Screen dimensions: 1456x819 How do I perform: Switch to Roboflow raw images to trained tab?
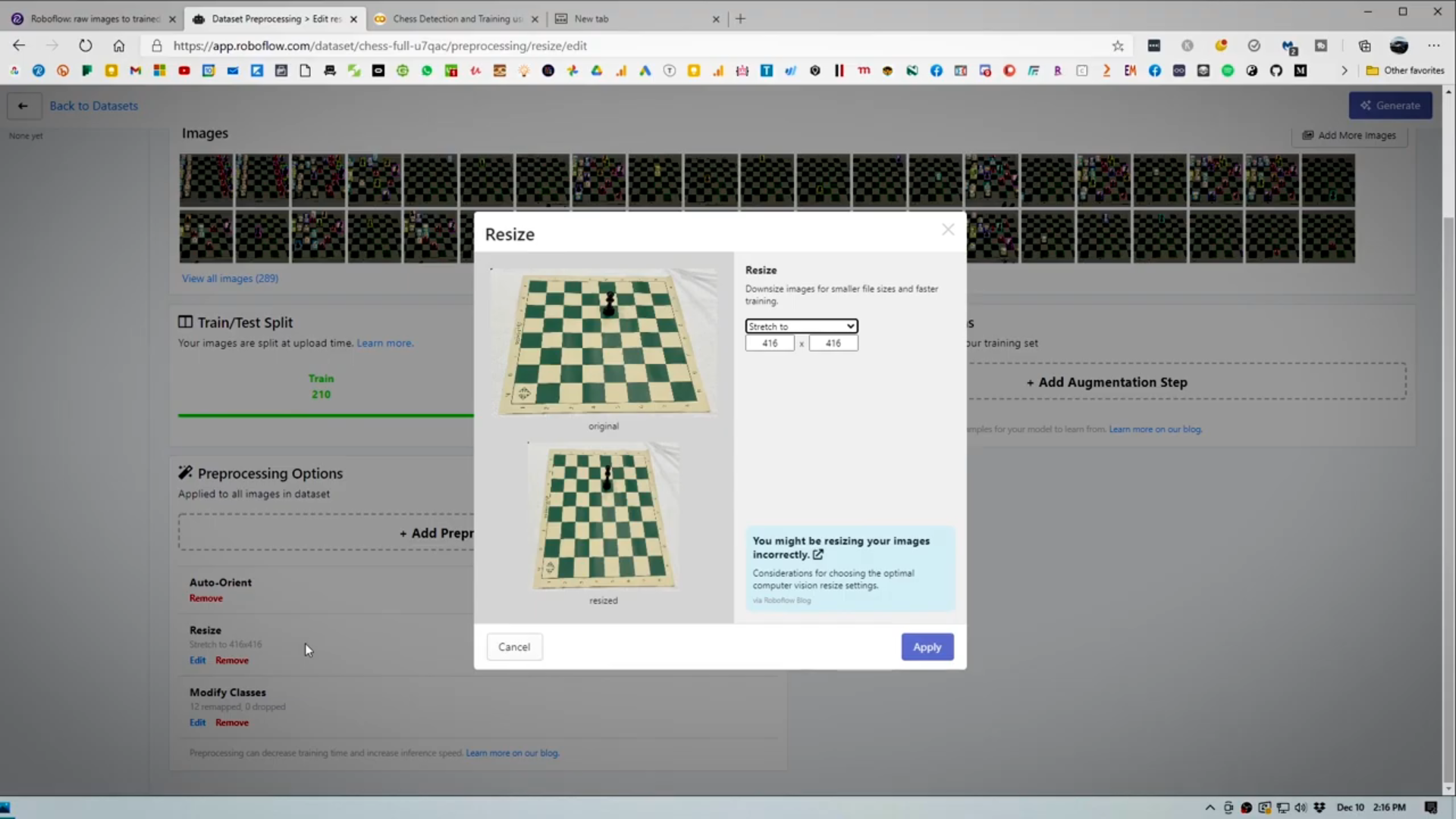95,19
